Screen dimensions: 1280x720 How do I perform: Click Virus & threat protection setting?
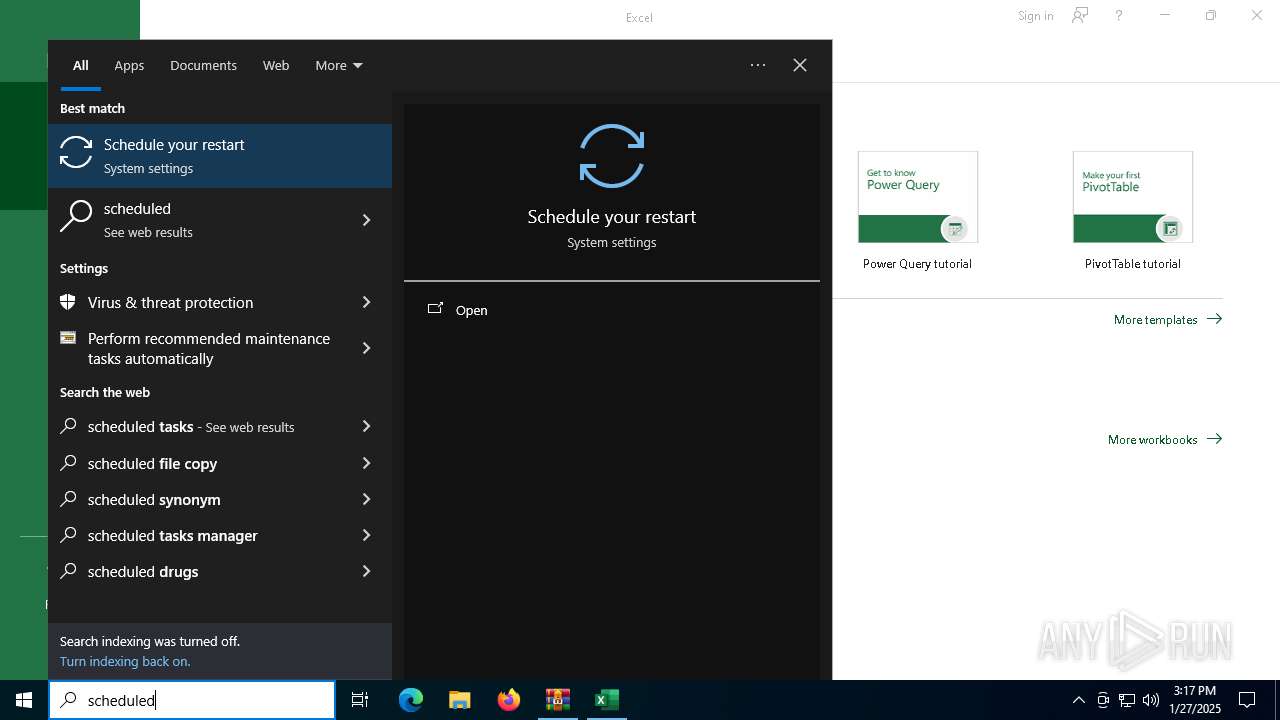(220, 302)
